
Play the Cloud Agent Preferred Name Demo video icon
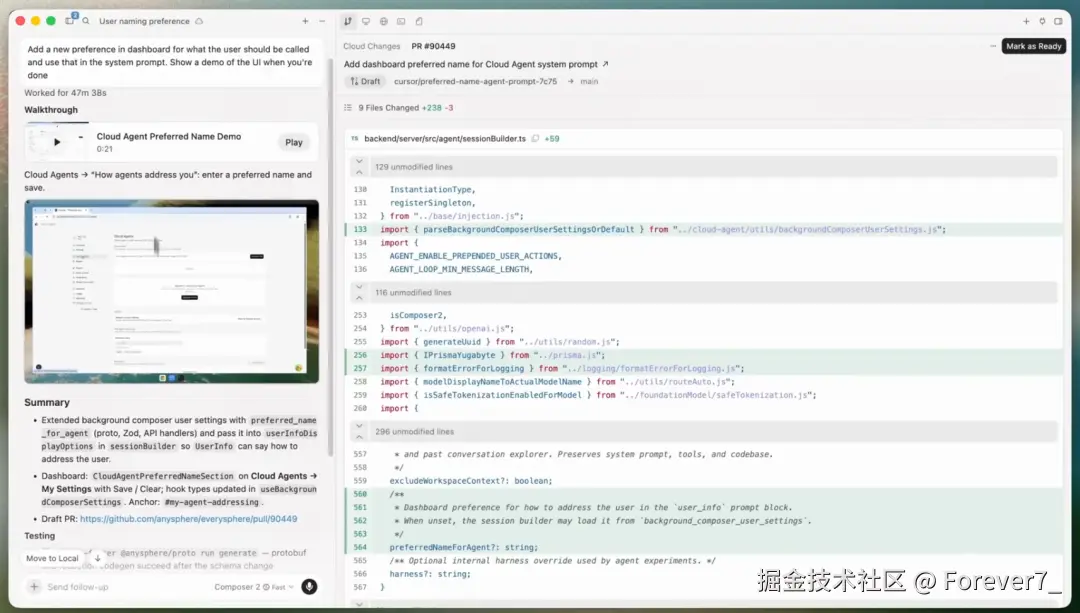pyautogui.click(x=57, y=142)
